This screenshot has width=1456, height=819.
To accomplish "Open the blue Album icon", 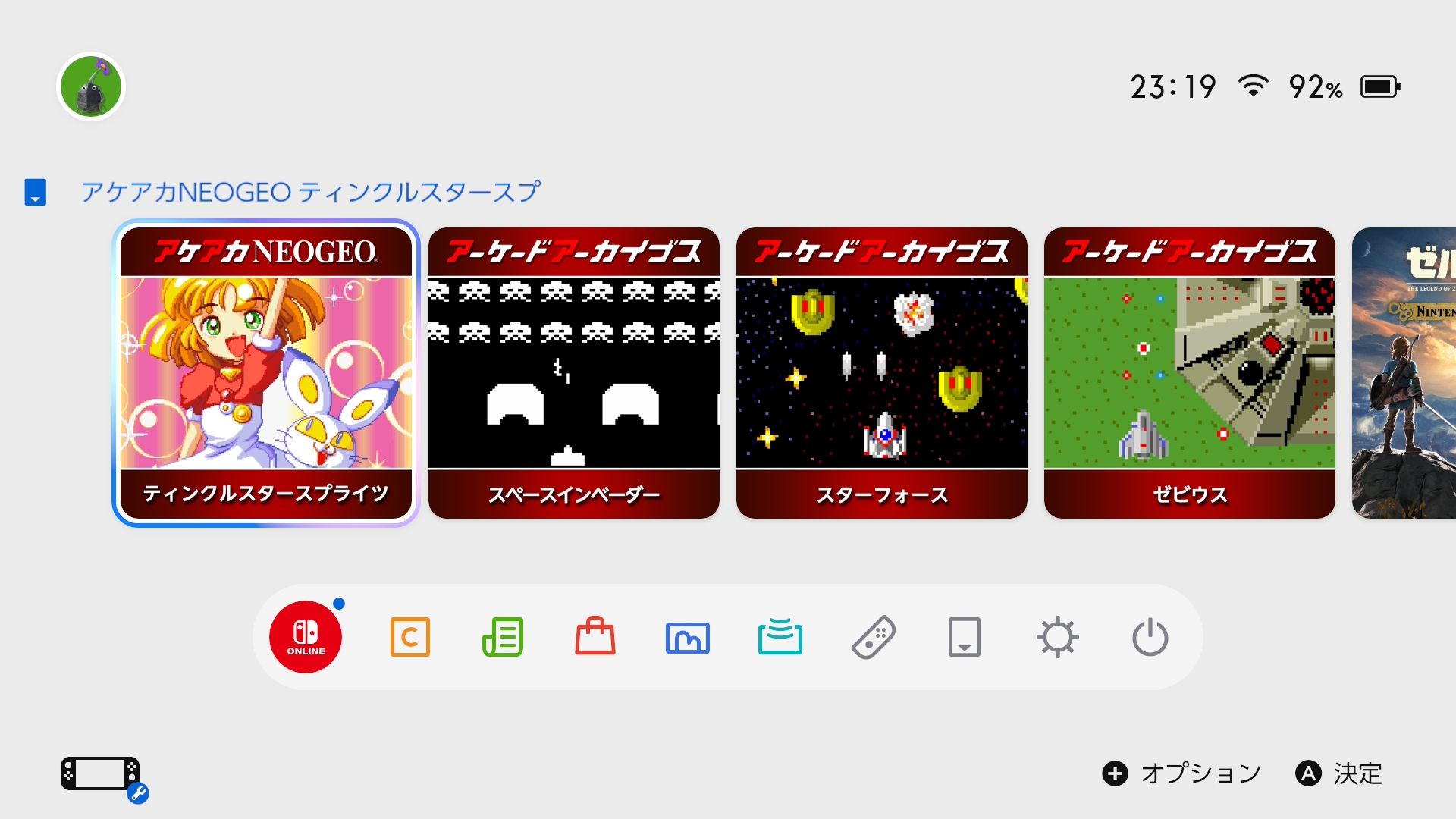I will 688,638.
